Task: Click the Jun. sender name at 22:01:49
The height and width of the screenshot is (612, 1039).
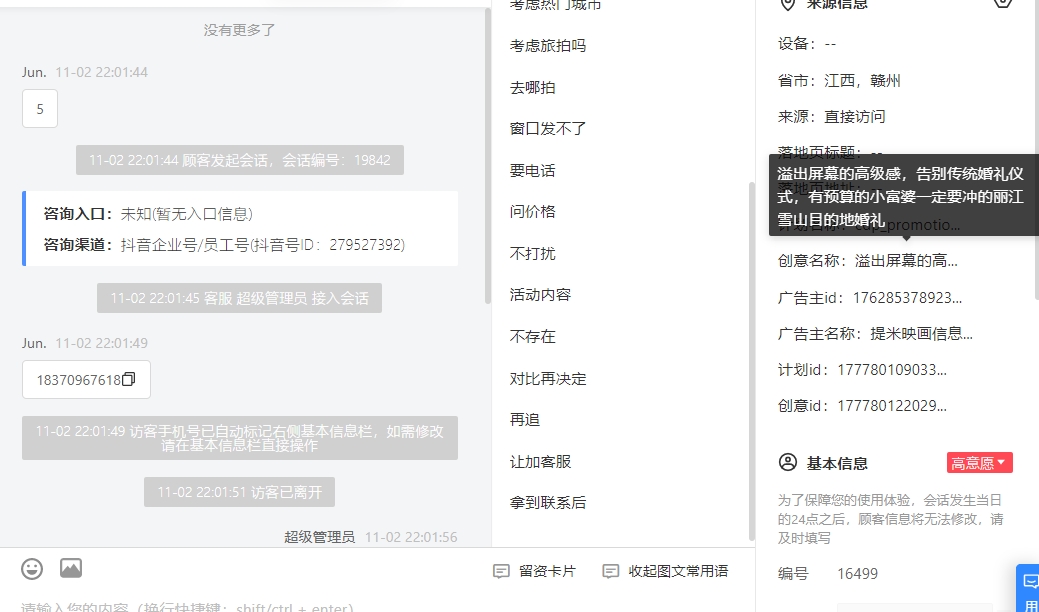Action: coord(34,343)
